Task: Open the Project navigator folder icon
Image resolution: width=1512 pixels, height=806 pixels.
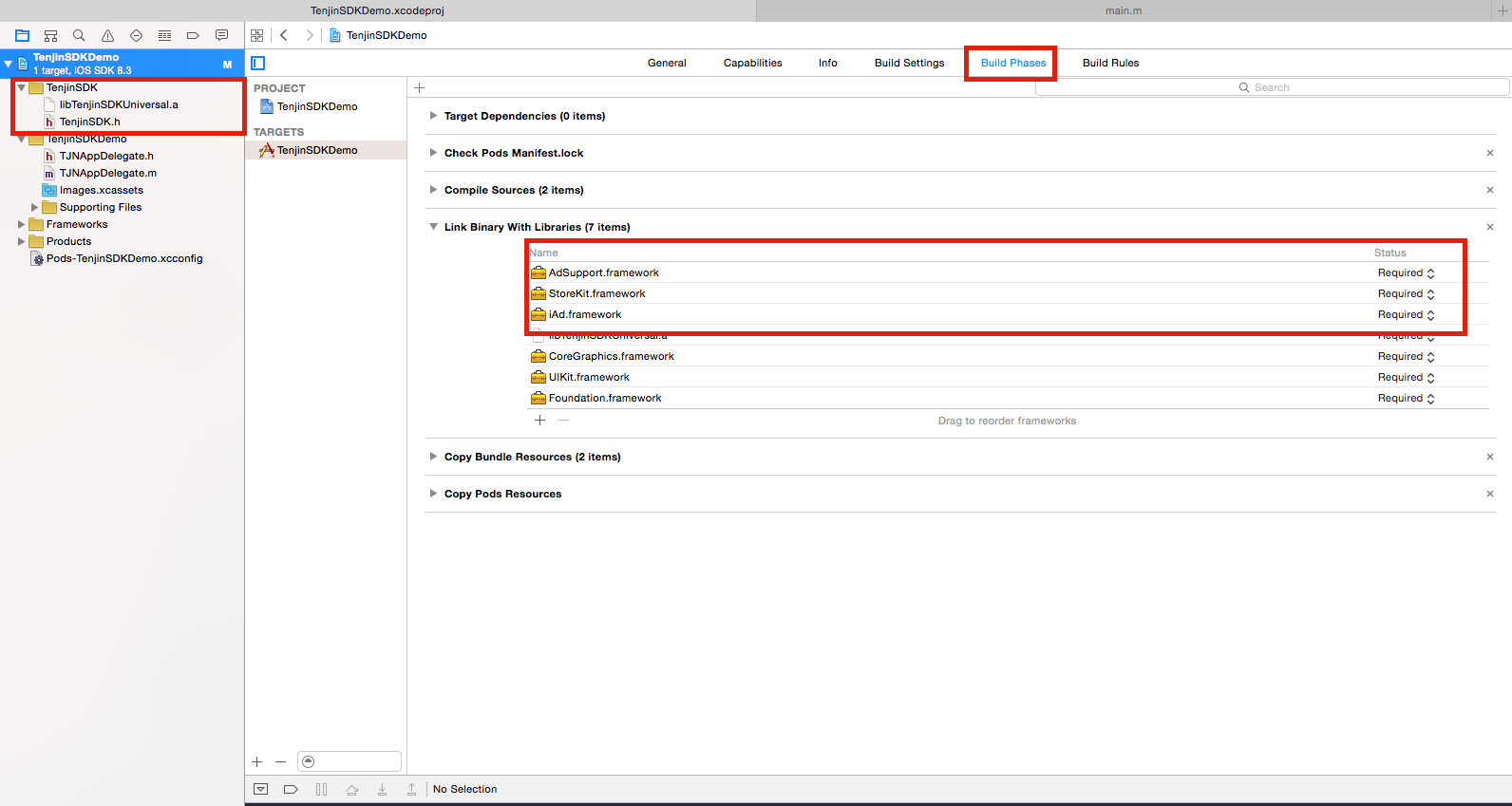Action: 23,35
